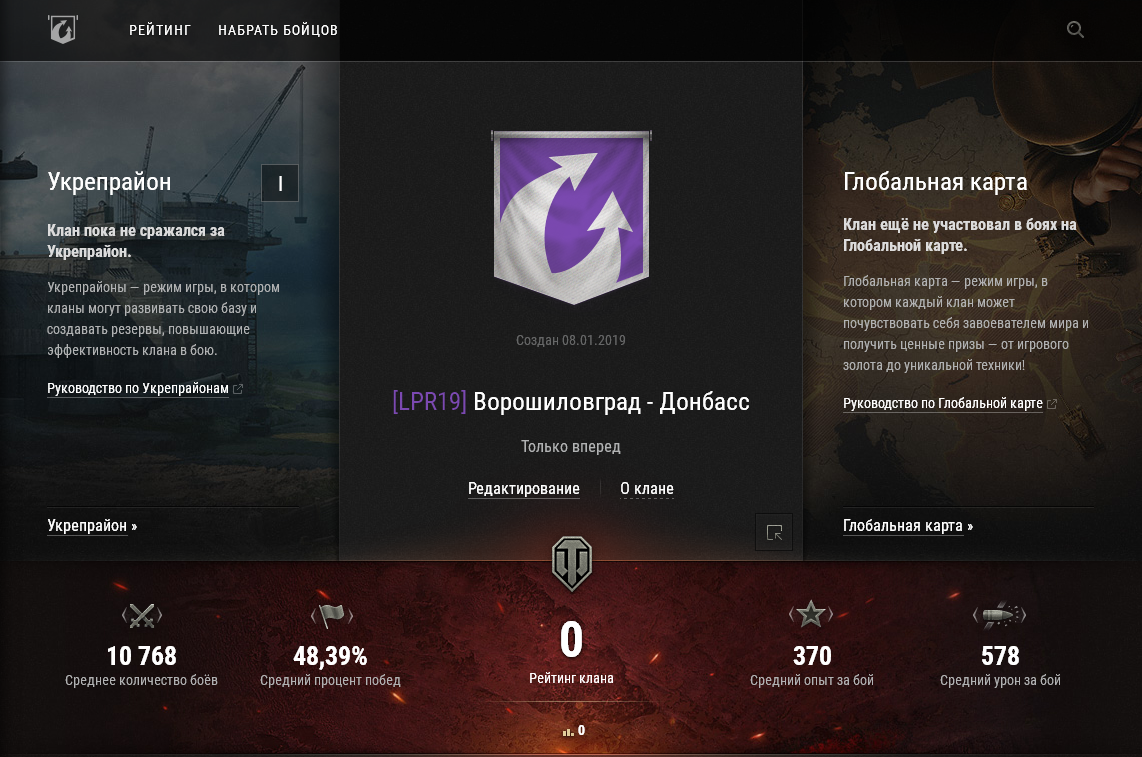Click the Рейтинг клана label
Viewport: 1142px width, 757px height.
(571, 678)
